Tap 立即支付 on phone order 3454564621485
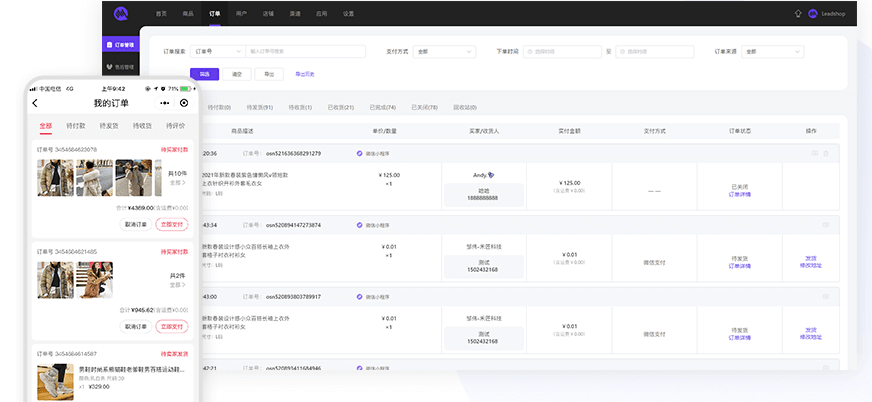Viewport: 872px width, 402px height. click(x=172, y=326)
